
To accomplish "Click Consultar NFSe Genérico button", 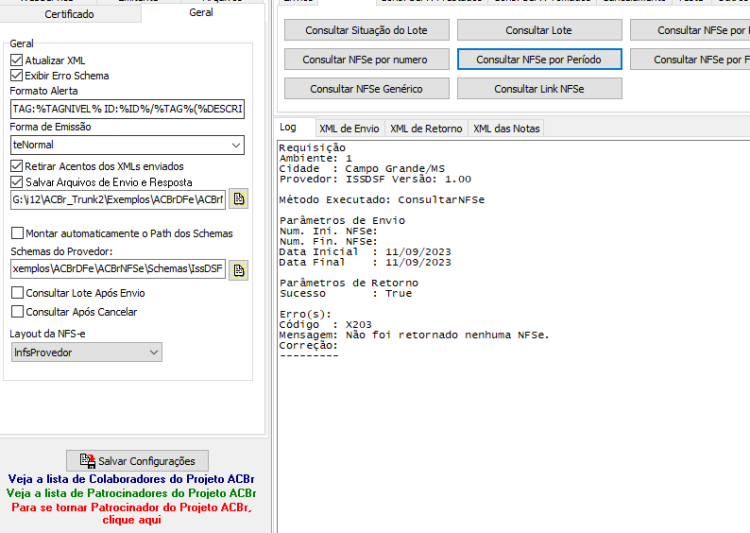I will [x=366, y=89].
